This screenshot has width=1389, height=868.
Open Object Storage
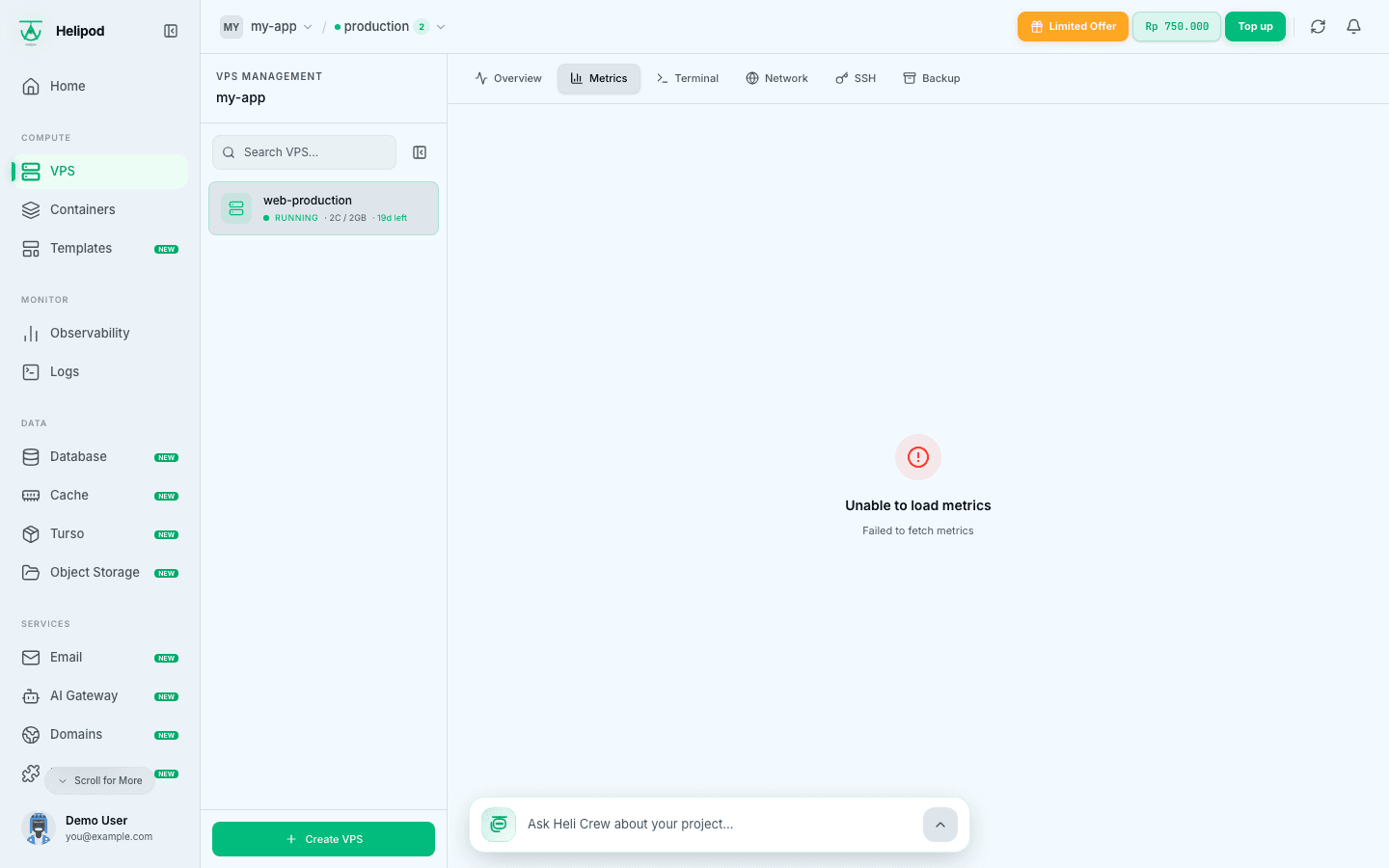pyautogui.click(x=99, y=572)
